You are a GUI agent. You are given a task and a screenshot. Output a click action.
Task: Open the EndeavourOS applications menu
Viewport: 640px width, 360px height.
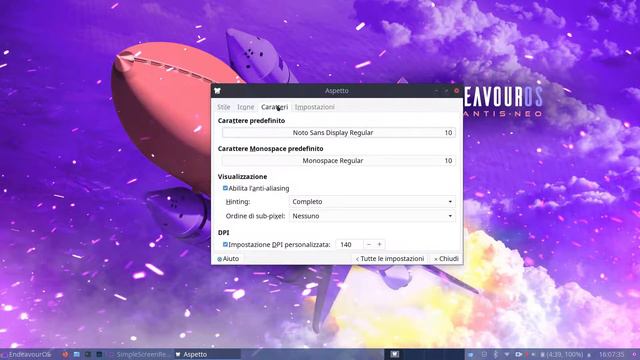pos(26,354)
